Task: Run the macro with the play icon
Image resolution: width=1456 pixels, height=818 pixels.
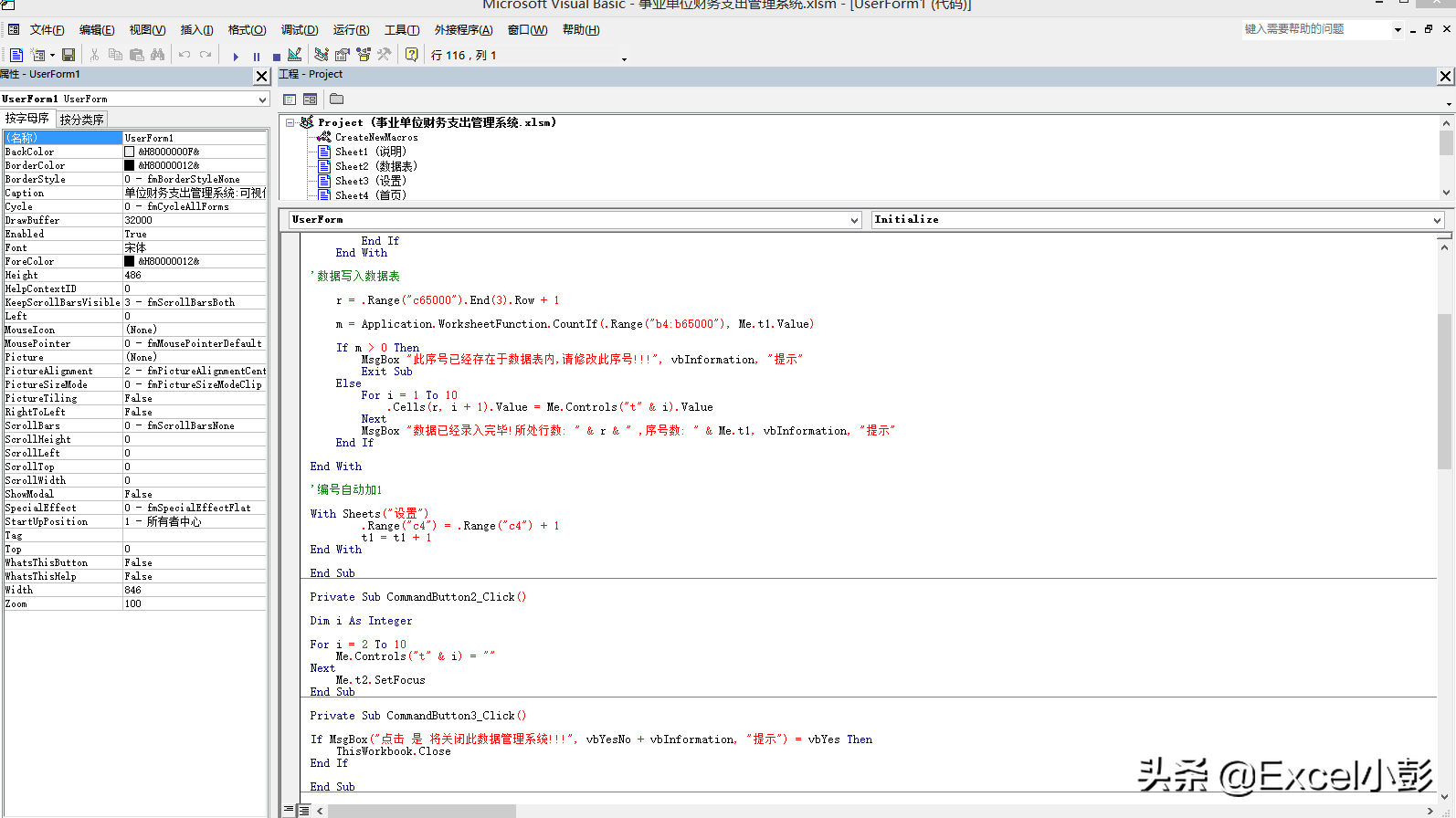Action: (x=236, y=56)
